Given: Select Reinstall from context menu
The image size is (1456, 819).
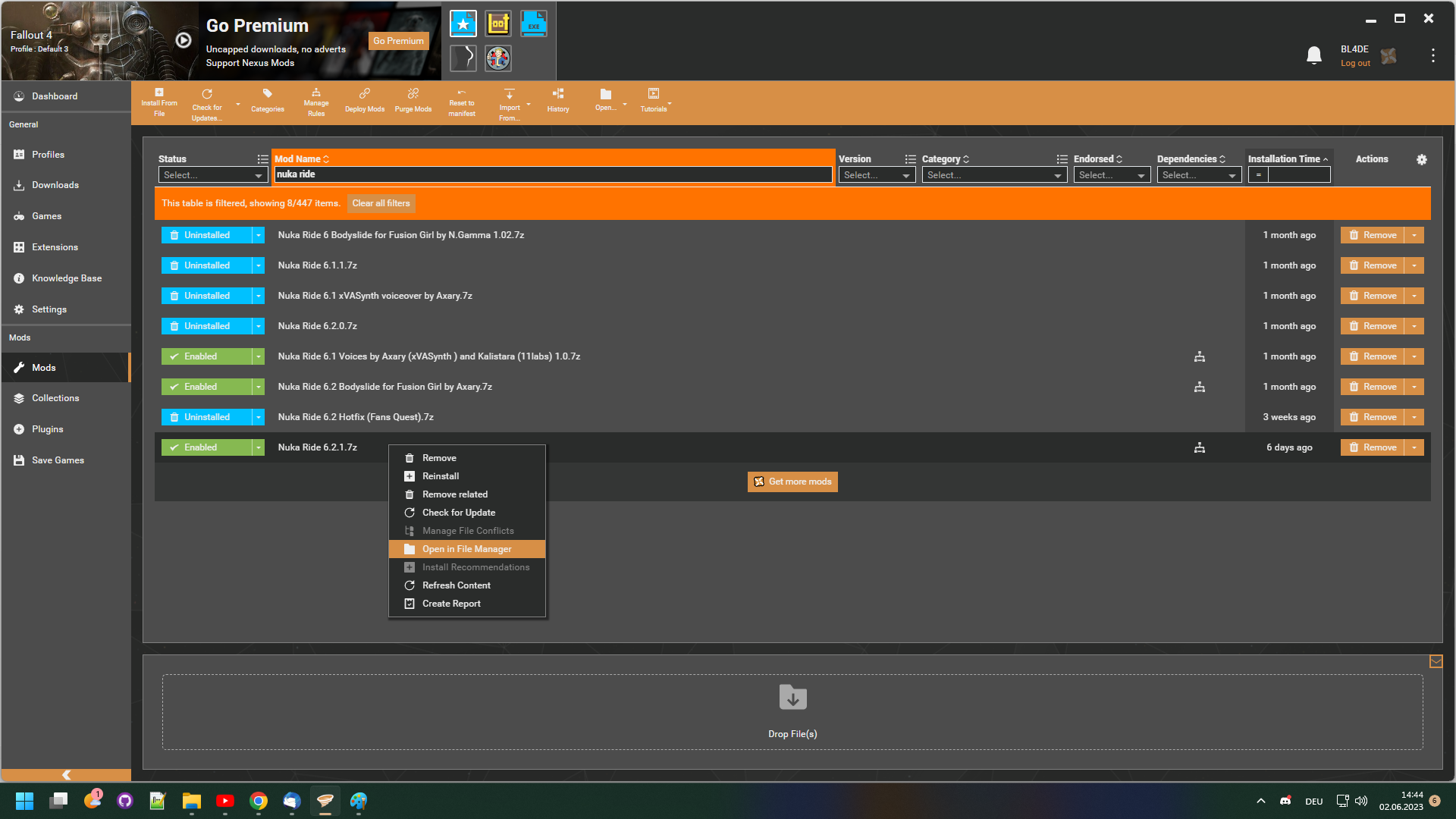Looking at the screenshot, I should click(x=467, y=476).
